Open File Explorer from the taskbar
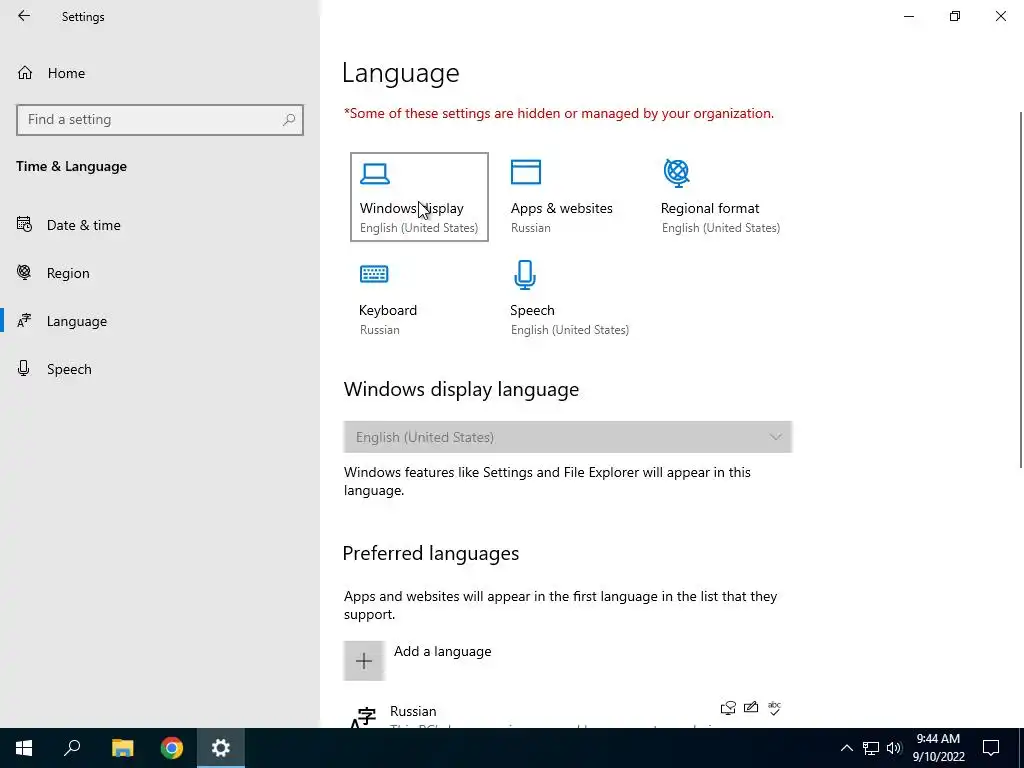Screen dimensions: 1024x768 coord(122,748)
